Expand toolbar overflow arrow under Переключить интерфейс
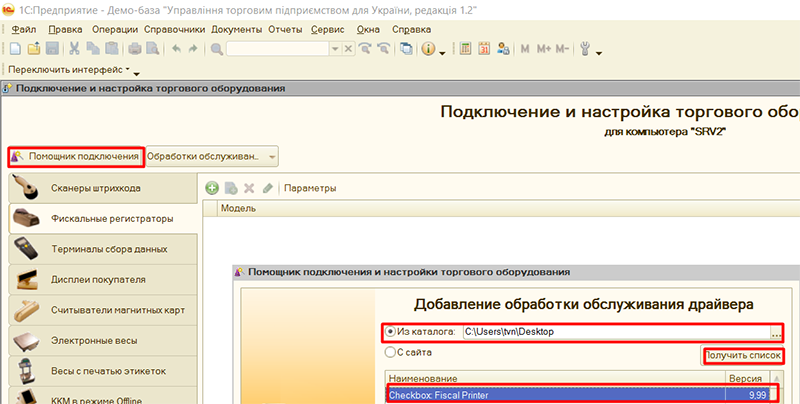This screenshot has width=800, height=404. coord(136,73)
